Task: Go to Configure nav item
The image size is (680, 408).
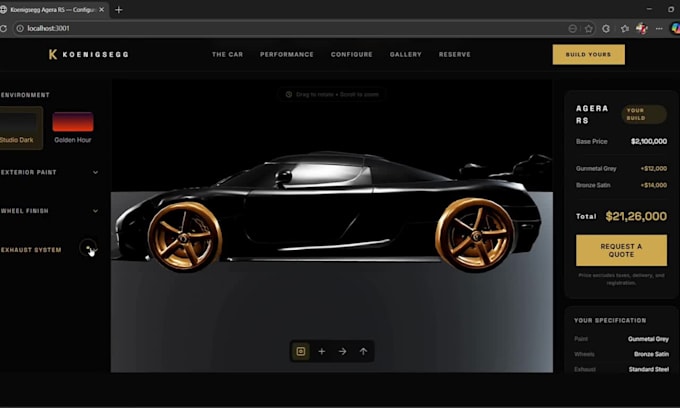Action: pos(352,54)
